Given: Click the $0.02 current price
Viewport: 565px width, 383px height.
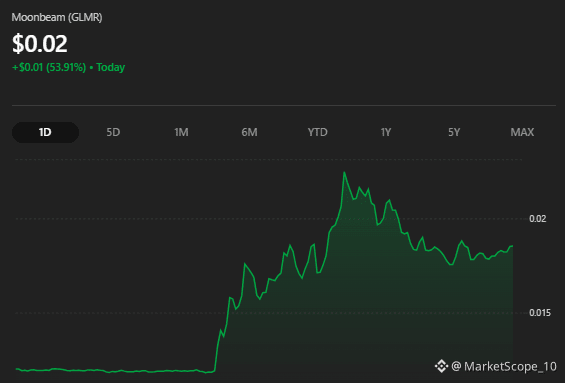Looking at the screenshot, I should click(40, 44).
